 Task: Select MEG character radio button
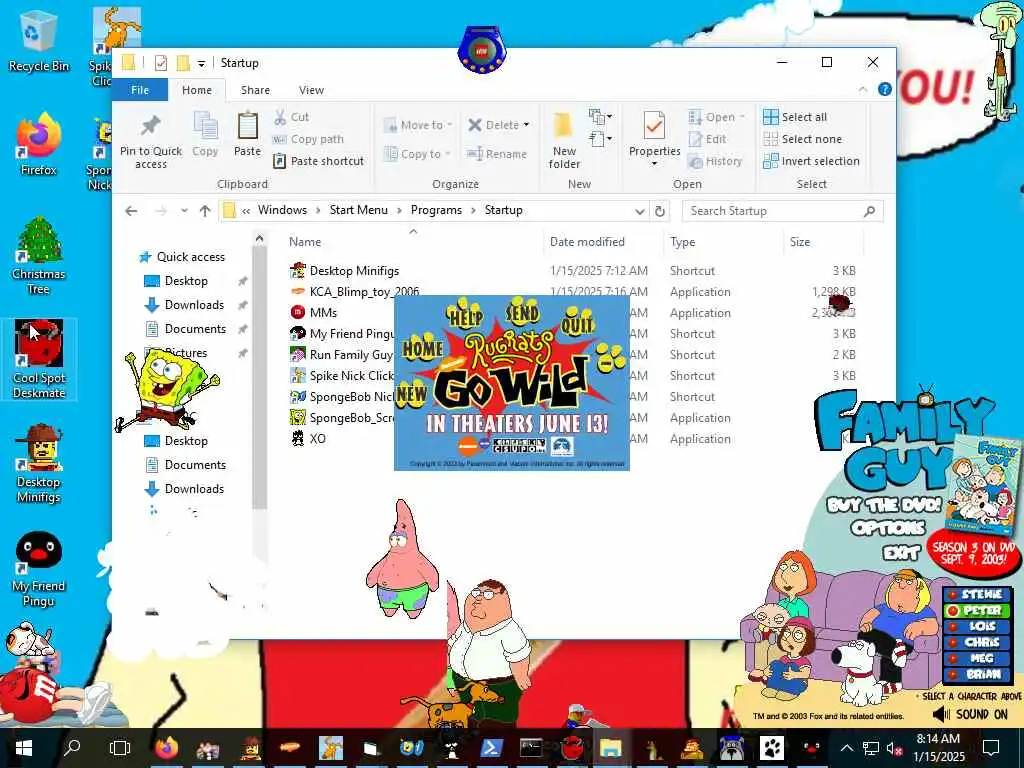coord(978,658)
